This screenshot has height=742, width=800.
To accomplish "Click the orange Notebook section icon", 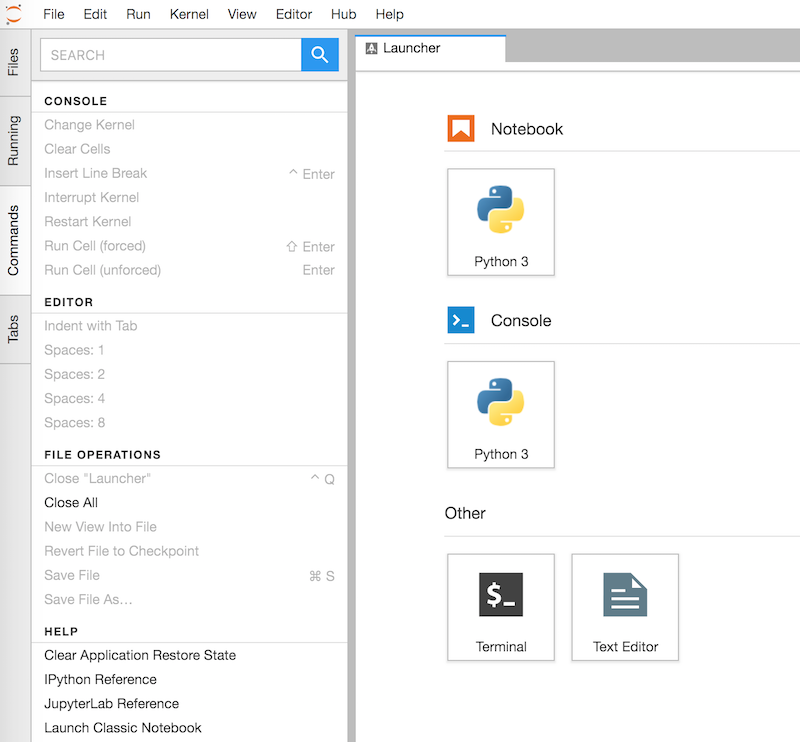I will [460, 128].
